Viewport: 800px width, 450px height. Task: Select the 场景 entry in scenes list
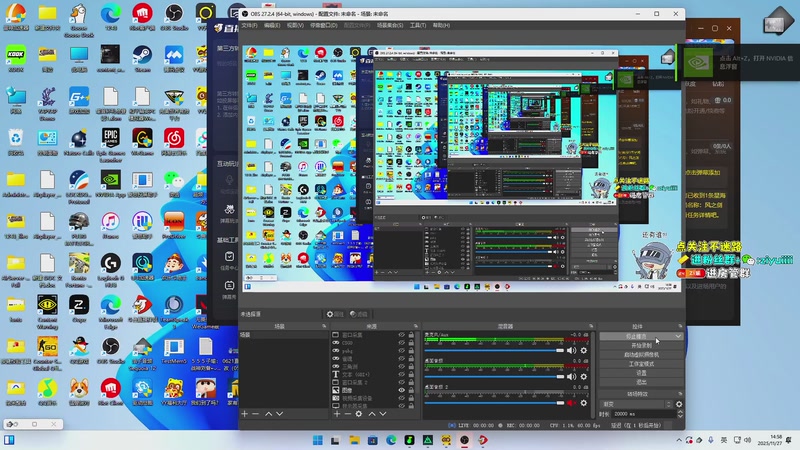tap(283, 335)
